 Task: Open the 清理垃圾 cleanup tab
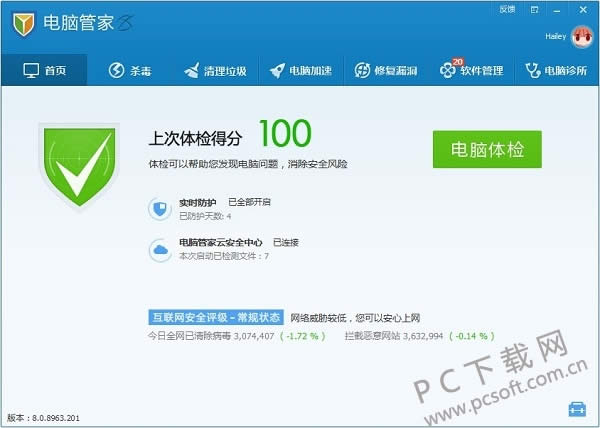coord(215,70)
